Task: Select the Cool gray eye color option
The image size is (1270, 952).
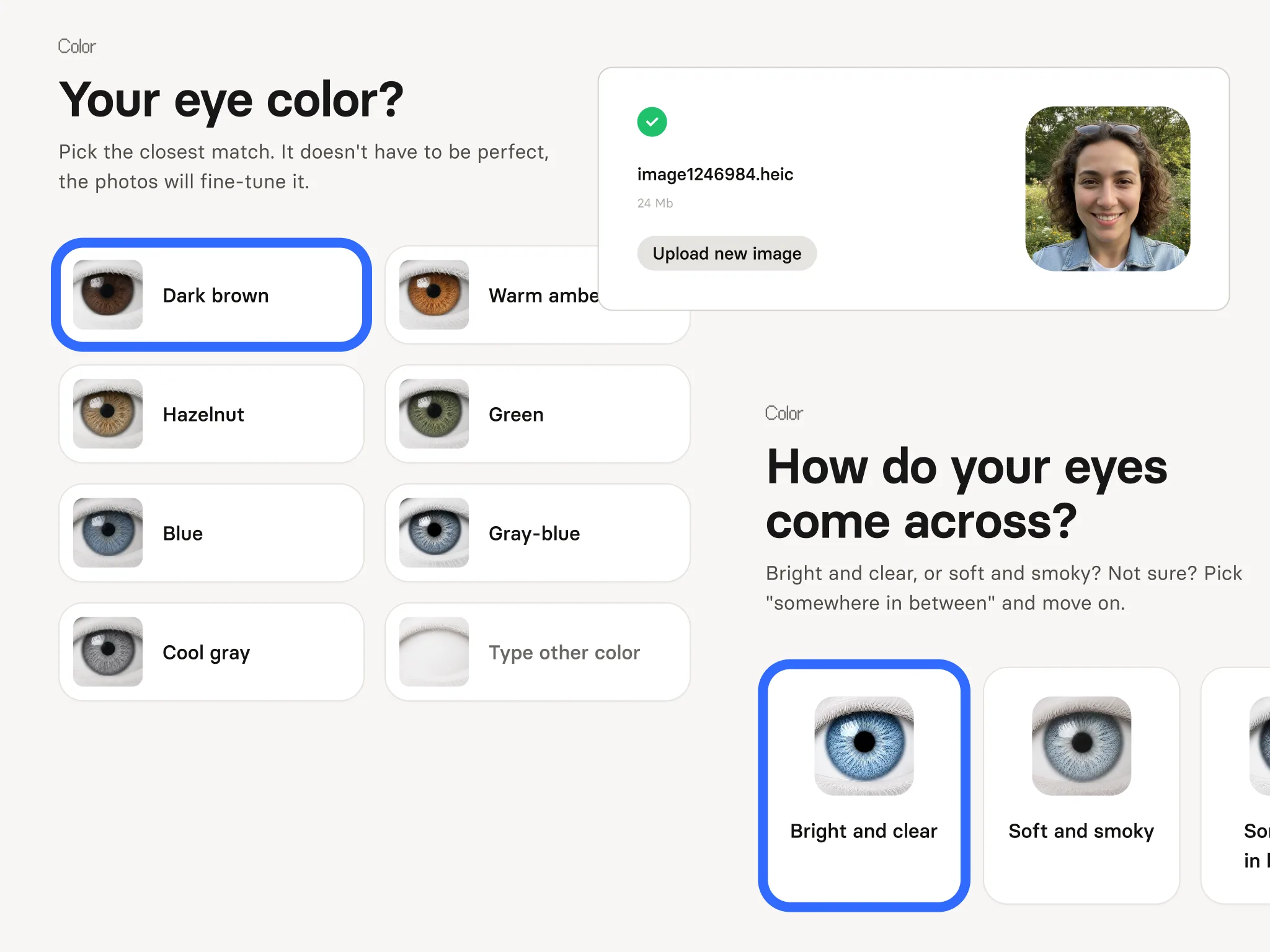Action: pyautogui.click(x=211, y=652)
